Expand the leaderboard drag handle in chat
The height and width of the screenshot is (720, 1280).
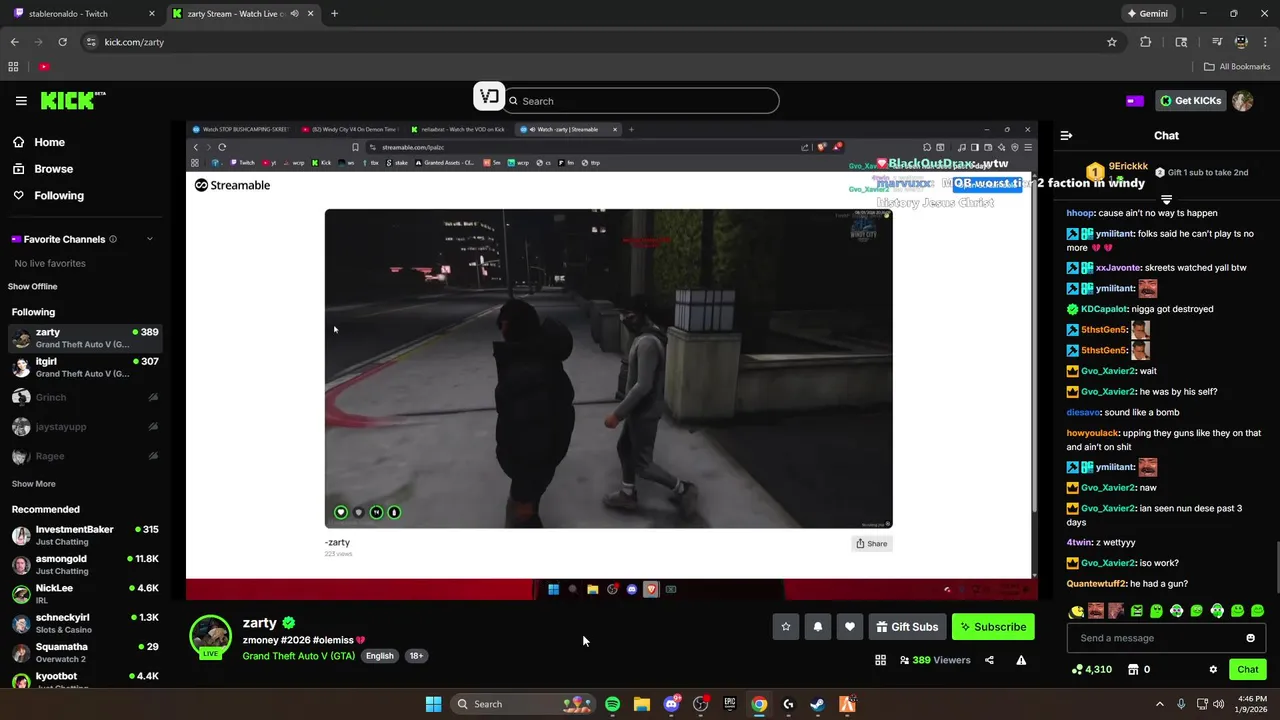(1166, 200)
